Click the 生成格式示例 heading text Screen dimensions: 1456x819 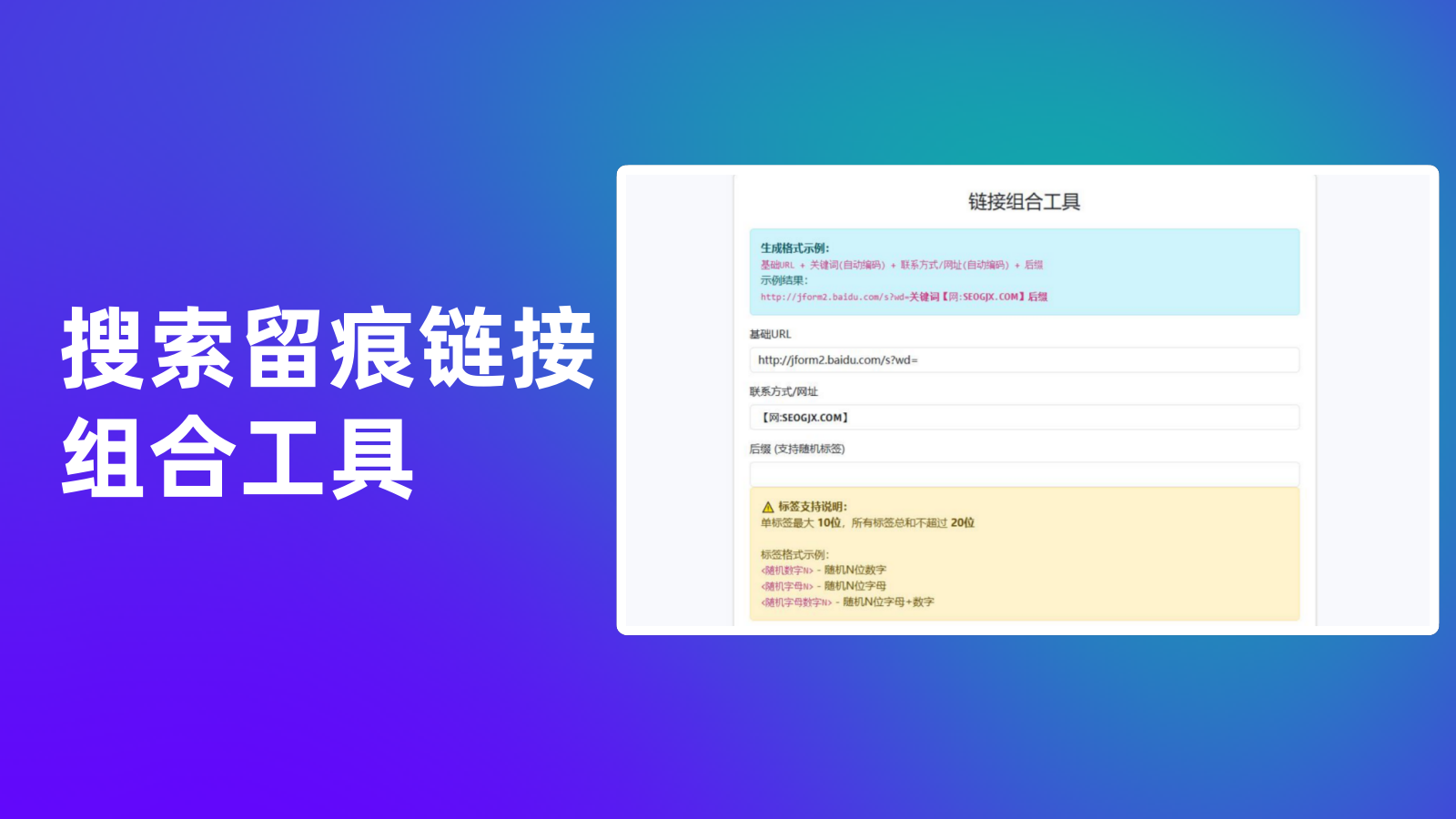794,248
